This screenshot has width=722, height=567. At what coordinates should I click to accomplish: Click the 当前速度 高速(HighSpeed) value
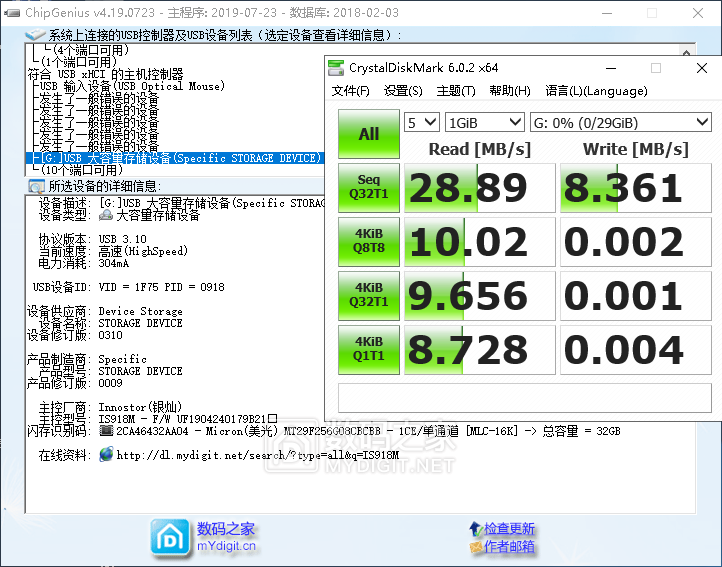[x=143, y=251]
